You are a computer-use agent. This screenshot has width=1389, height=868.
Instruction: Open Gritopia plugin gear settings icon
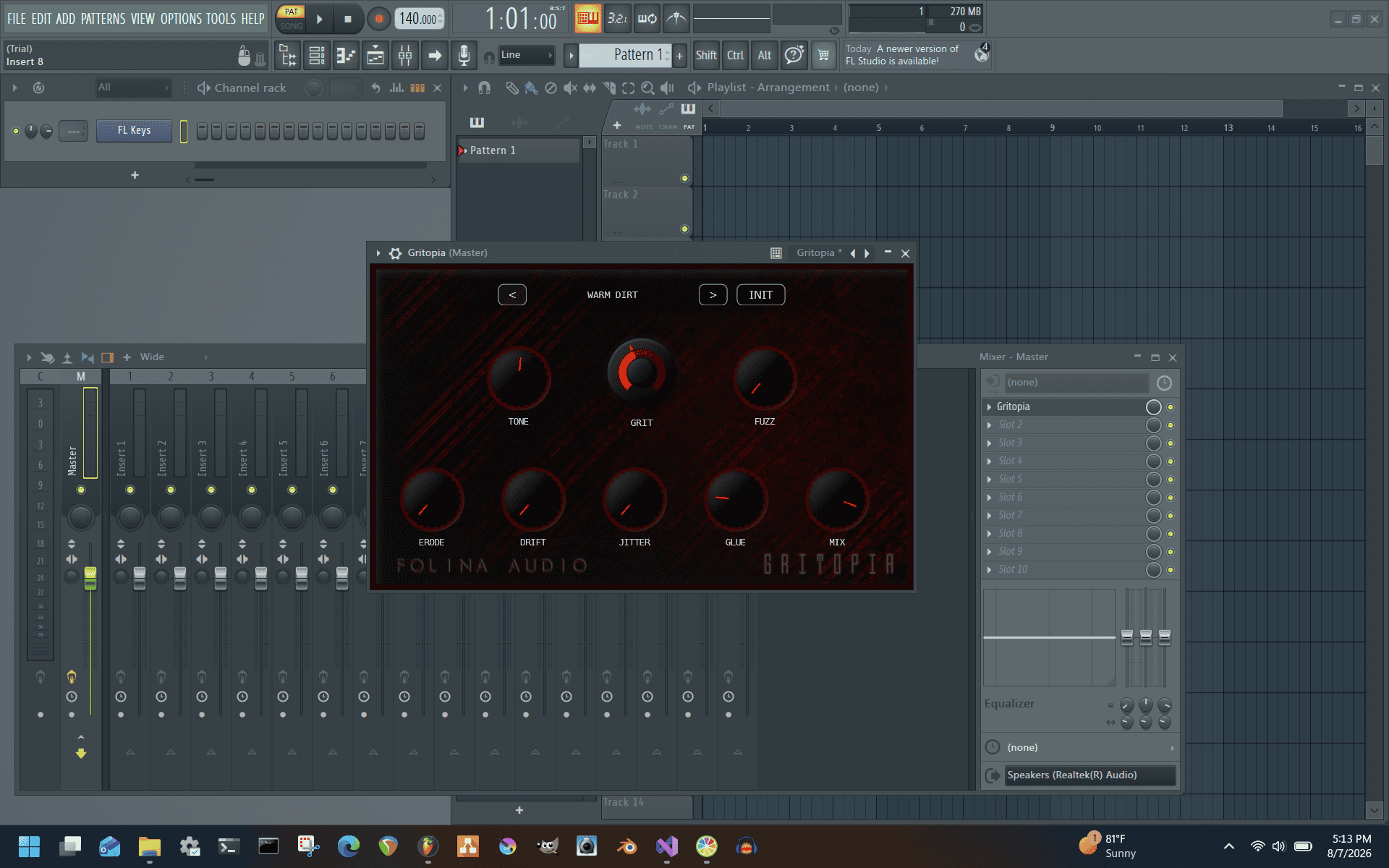click(395, 253)
